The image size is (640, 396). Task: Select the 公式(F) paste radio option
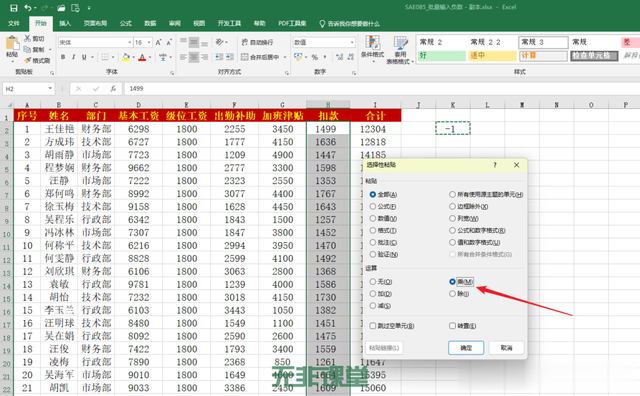coord(373,207)
